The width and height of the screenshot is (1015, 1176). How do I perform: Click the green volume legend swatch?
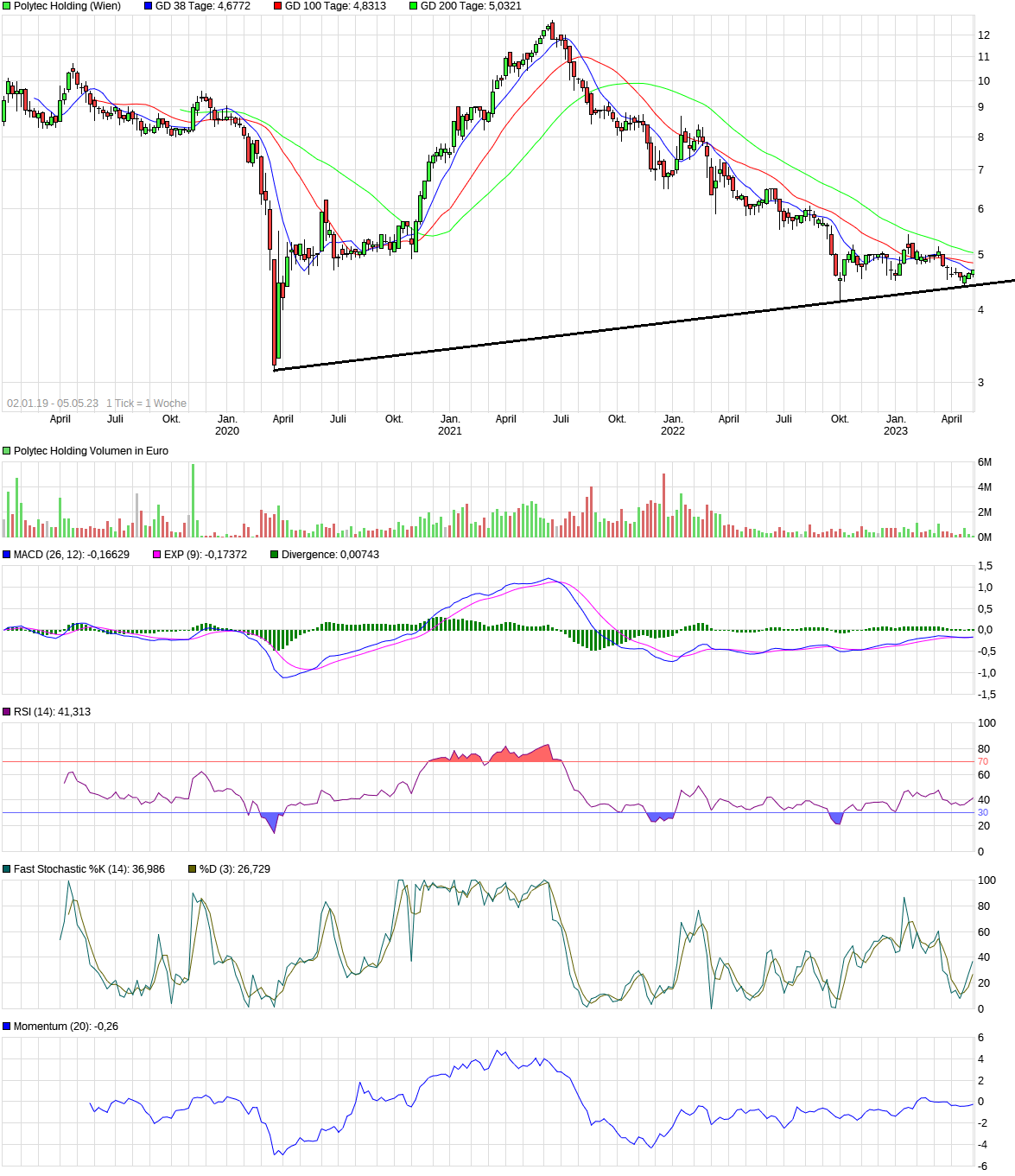coord(7,451)
